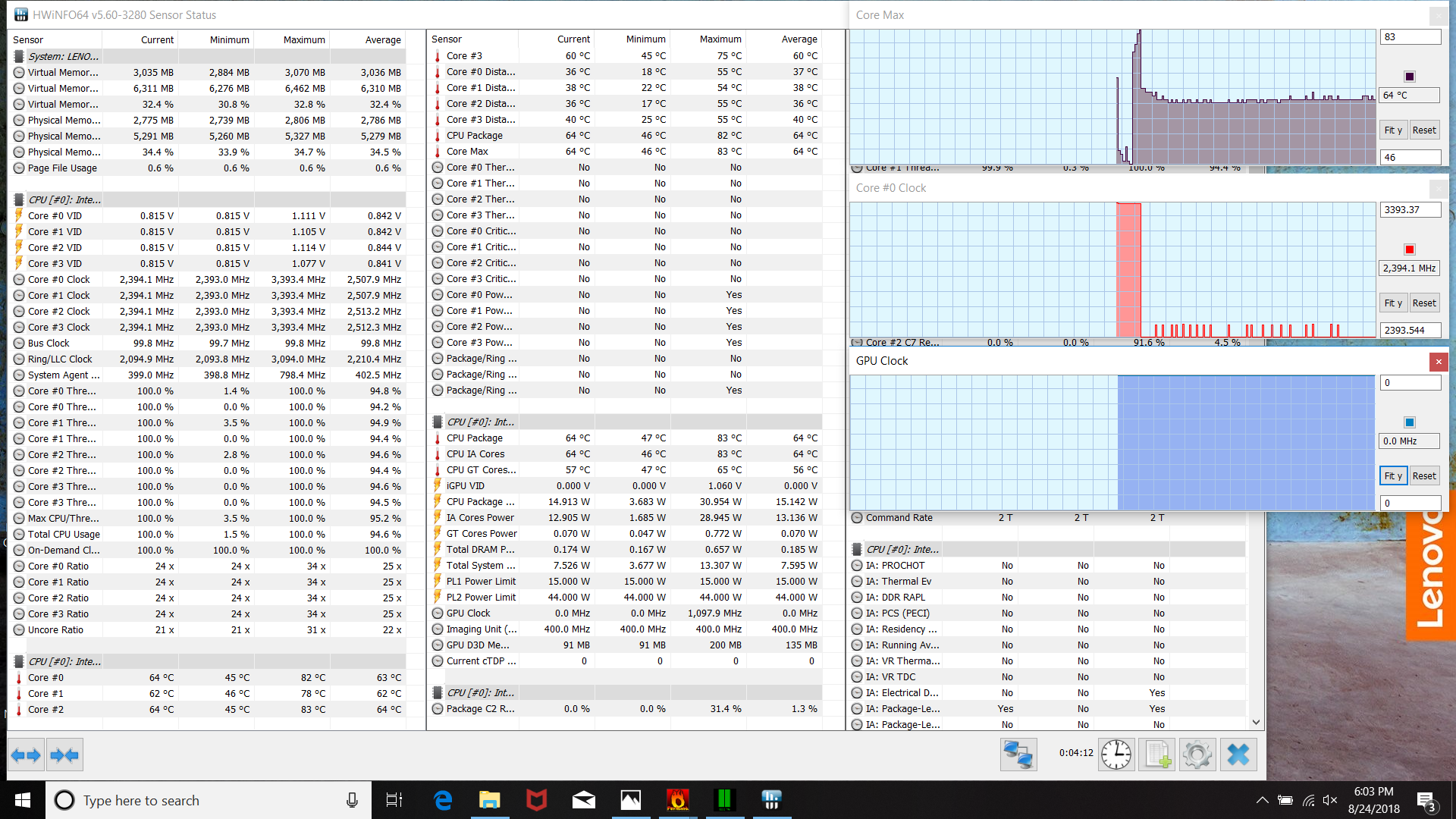1456x819 pixels.
Task: Click the expand columns left-right arrows button
Action: click(26, 755)
